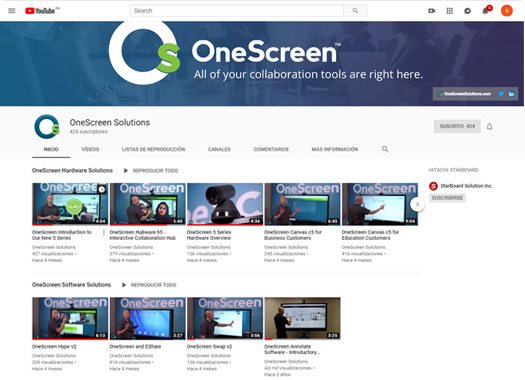Click the Hitachi Starboard sidebar heading
The height and width of the screenshot is (380, 525).
(453, 170)
